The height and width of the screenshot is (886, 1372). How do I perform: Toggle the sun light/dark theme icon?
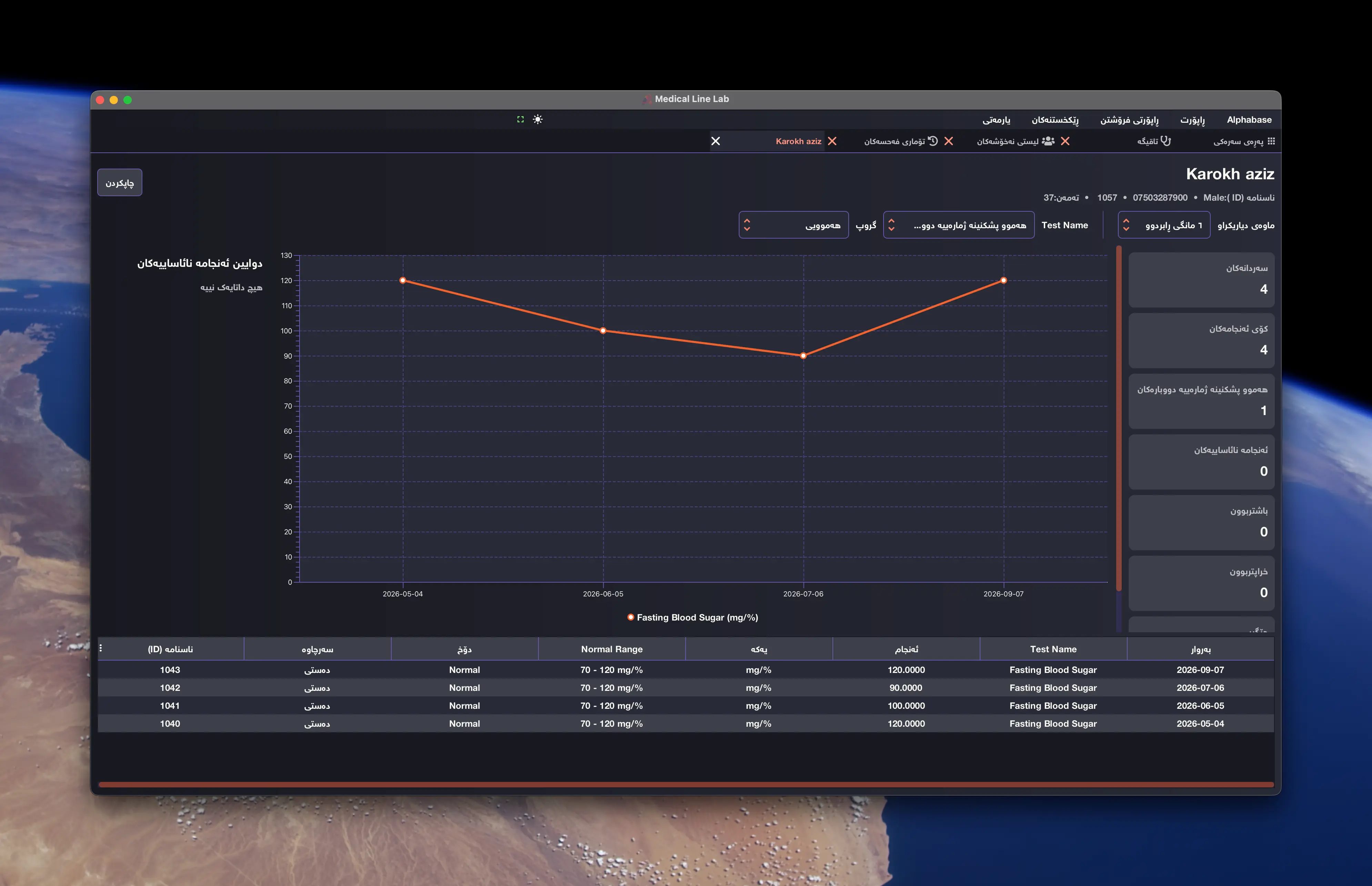pos(537,119)
